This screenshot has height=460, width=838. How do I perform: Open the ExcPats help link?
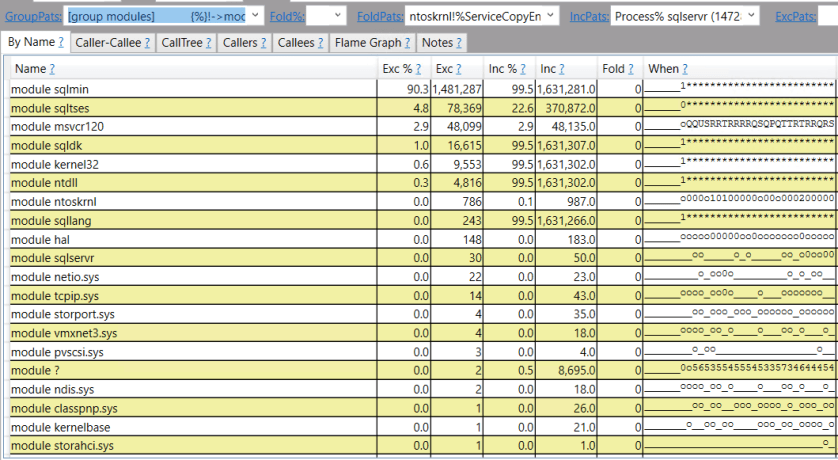coord(795,17)
